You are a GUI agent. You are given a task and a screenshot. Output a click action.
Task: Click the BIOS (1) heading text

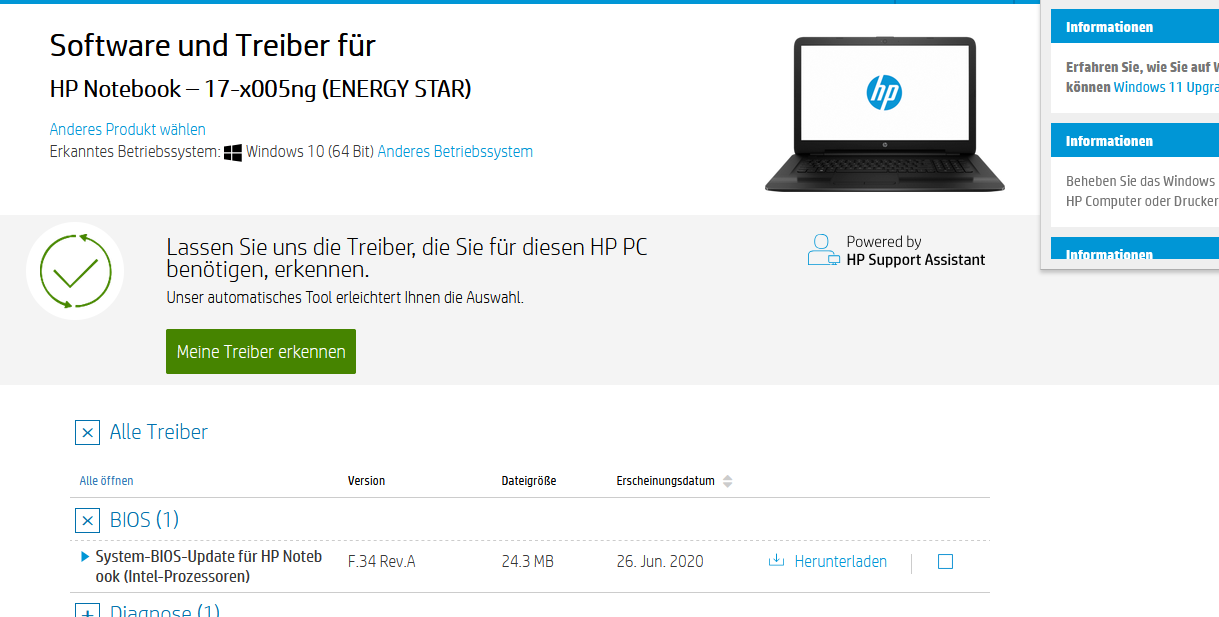[x=144, y=520]
